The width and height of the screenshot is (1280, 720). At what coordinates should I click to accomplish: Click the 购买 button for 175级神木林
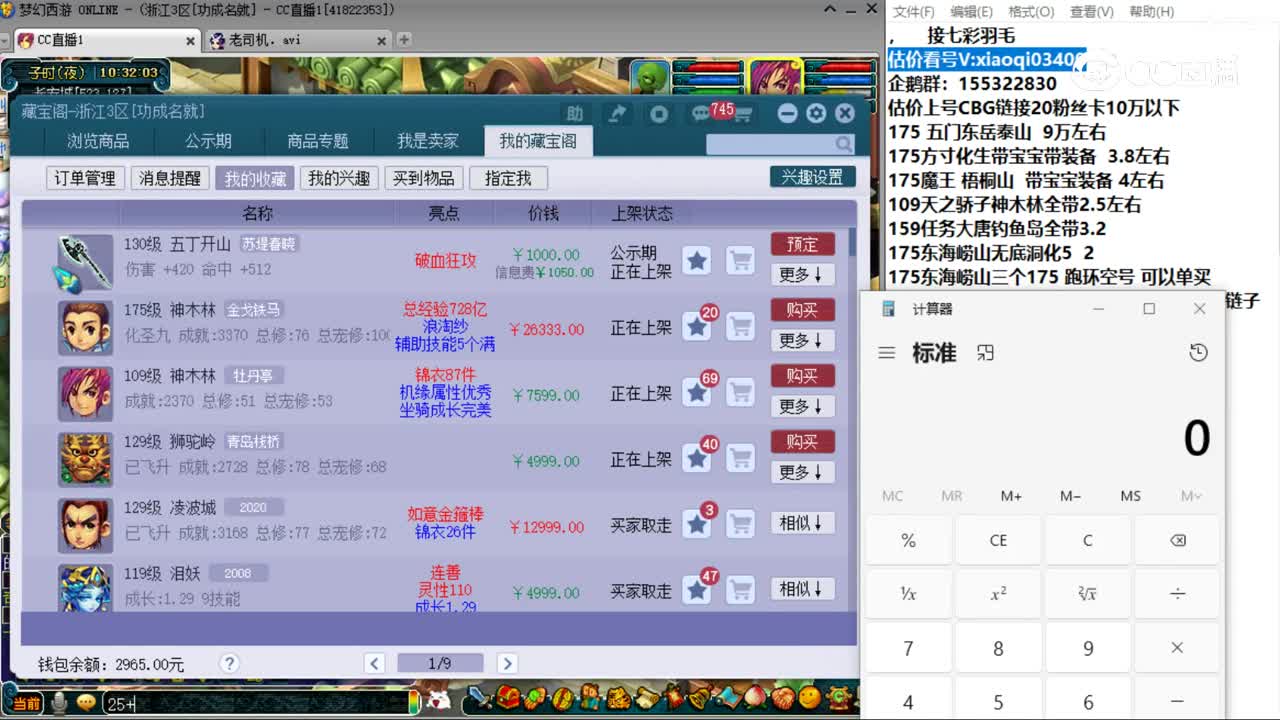pos(803,310)
